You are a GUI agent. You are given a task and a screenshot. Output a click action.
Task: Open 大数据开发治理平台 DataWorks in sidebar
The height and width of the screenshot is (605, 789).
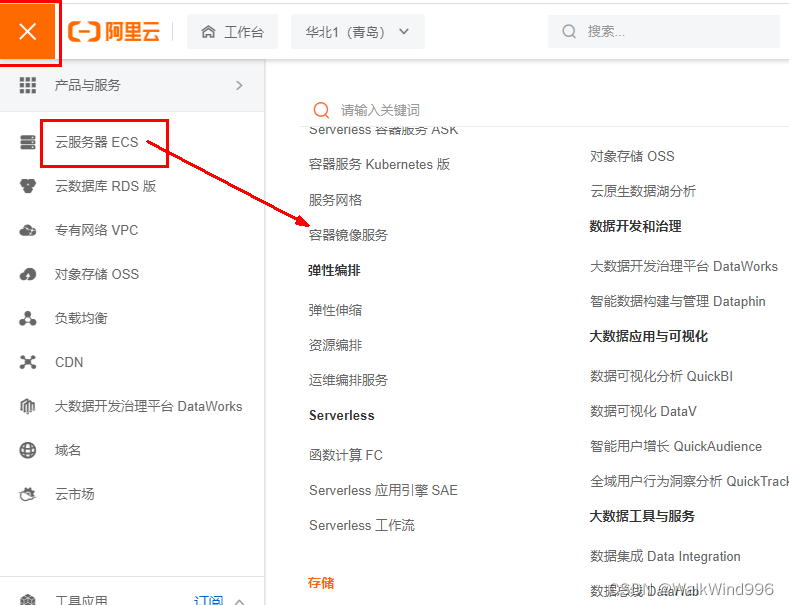pyautogui.click(x=148, y=406)
